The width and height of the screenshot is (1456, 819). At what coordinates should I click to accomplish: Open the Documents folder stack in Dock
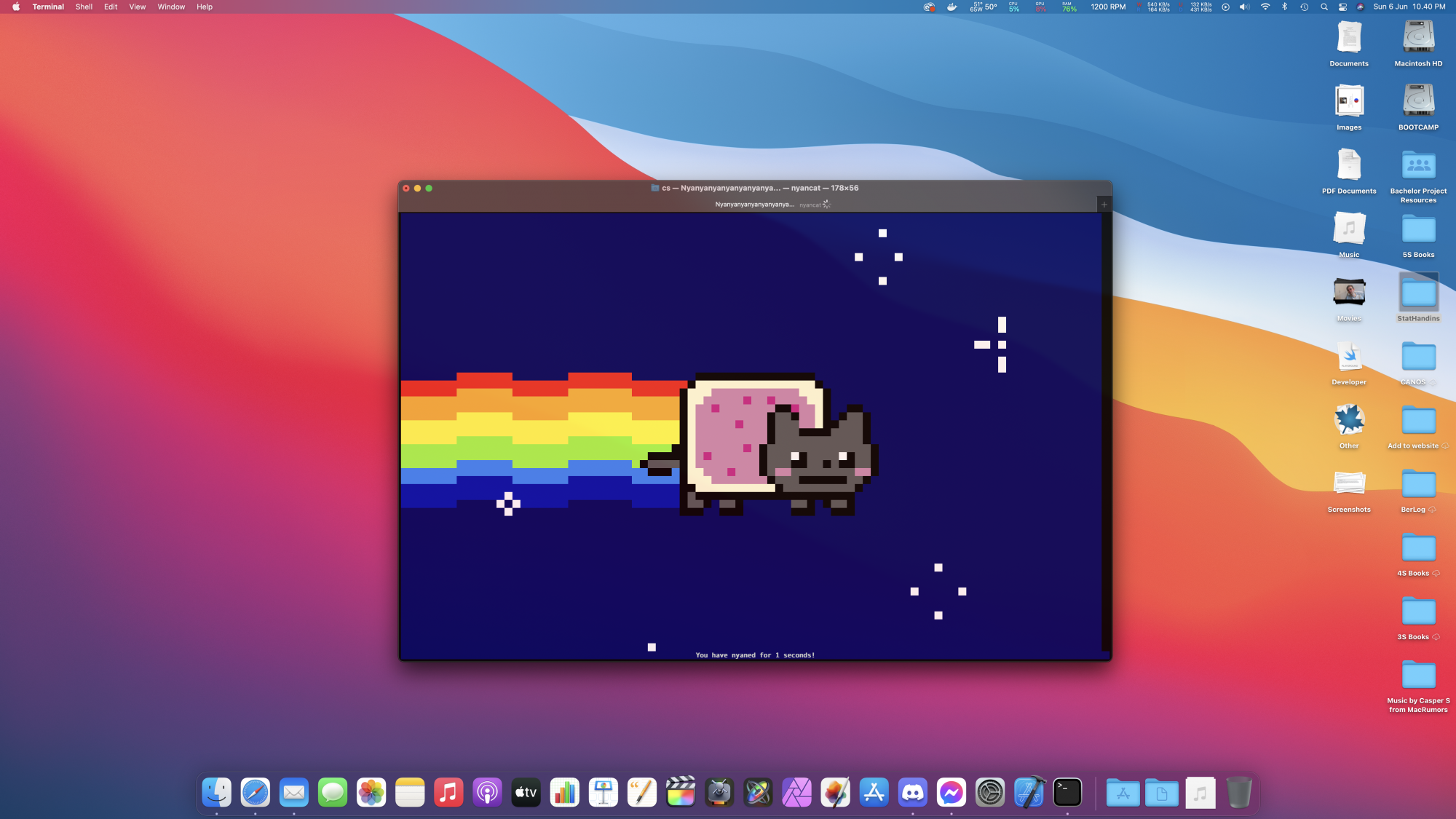point(1162,792)
